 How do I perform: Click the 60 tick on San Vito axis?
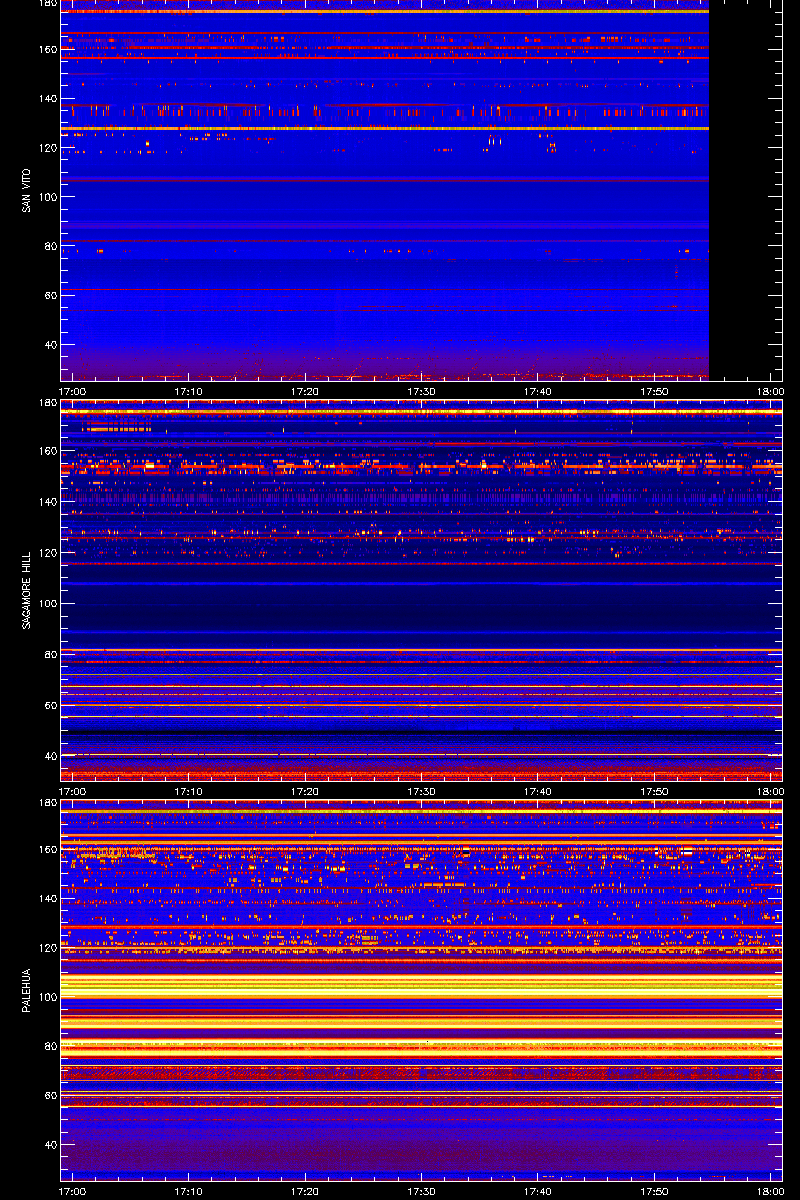[x=50, y=296]
